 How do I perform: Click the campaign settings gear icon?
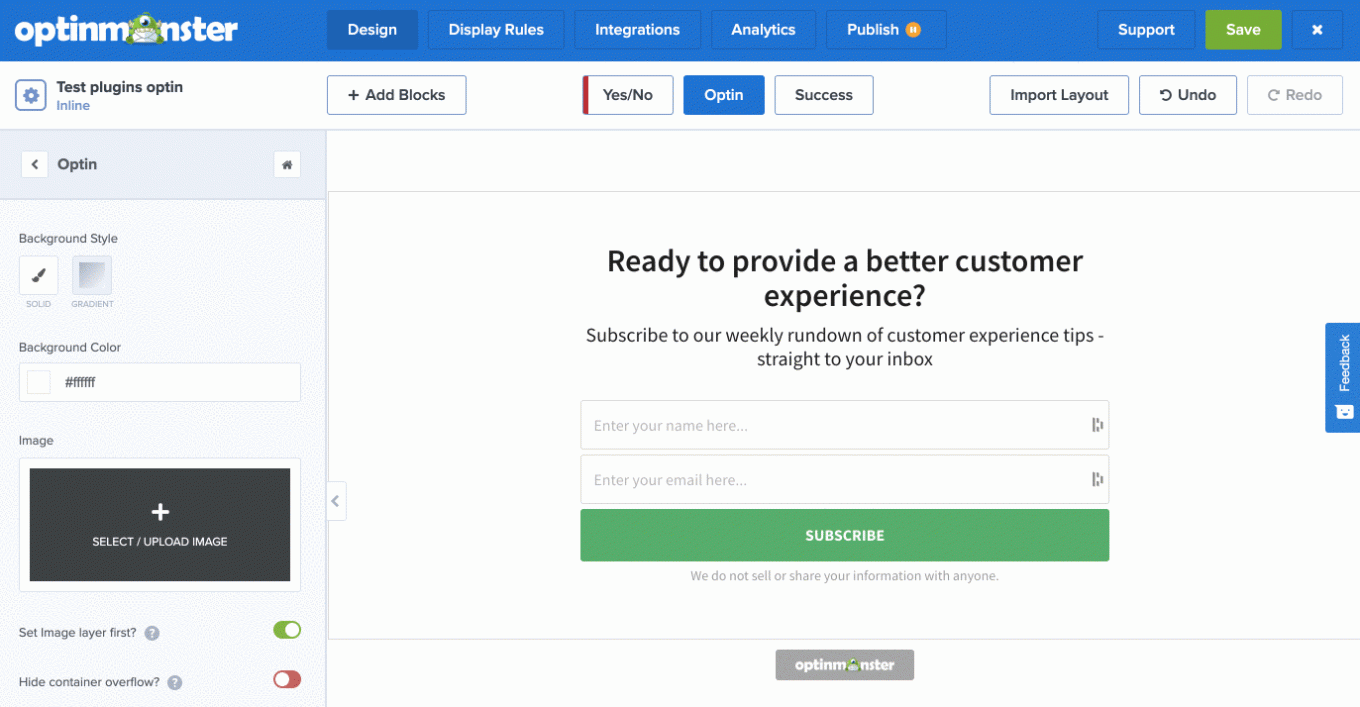click(31, 96)
